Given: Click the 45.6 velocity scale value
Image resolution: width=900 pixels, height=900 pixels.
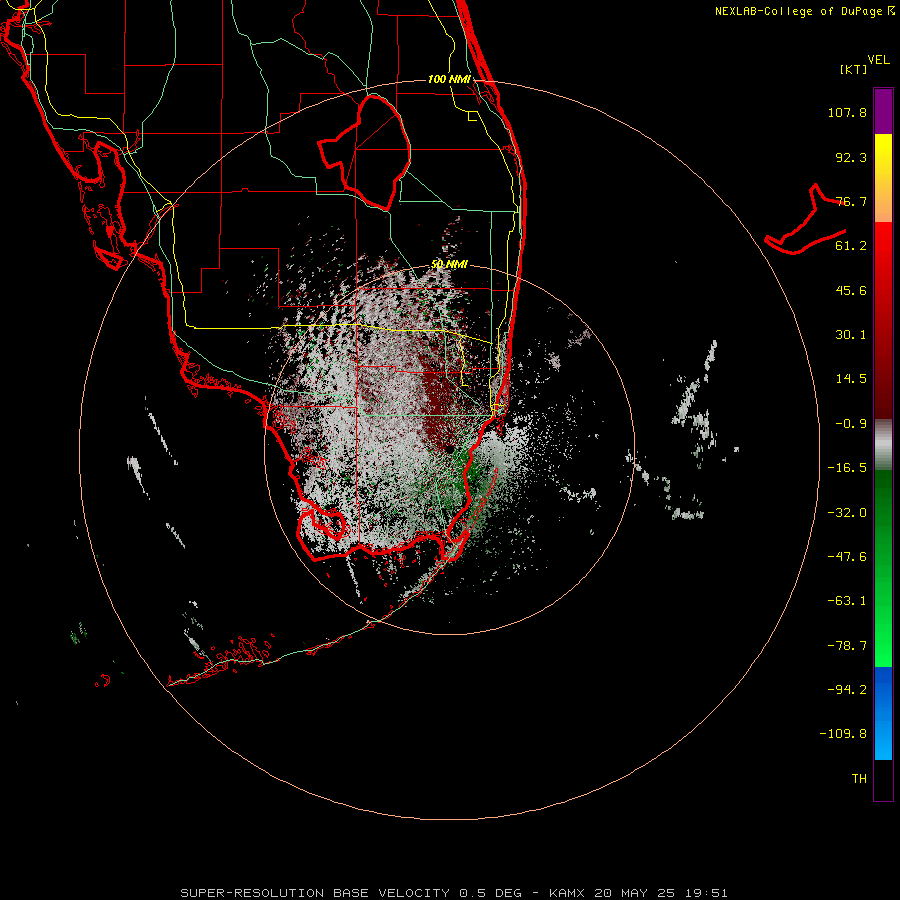Looking at the screenshot, I should [851, 290].
